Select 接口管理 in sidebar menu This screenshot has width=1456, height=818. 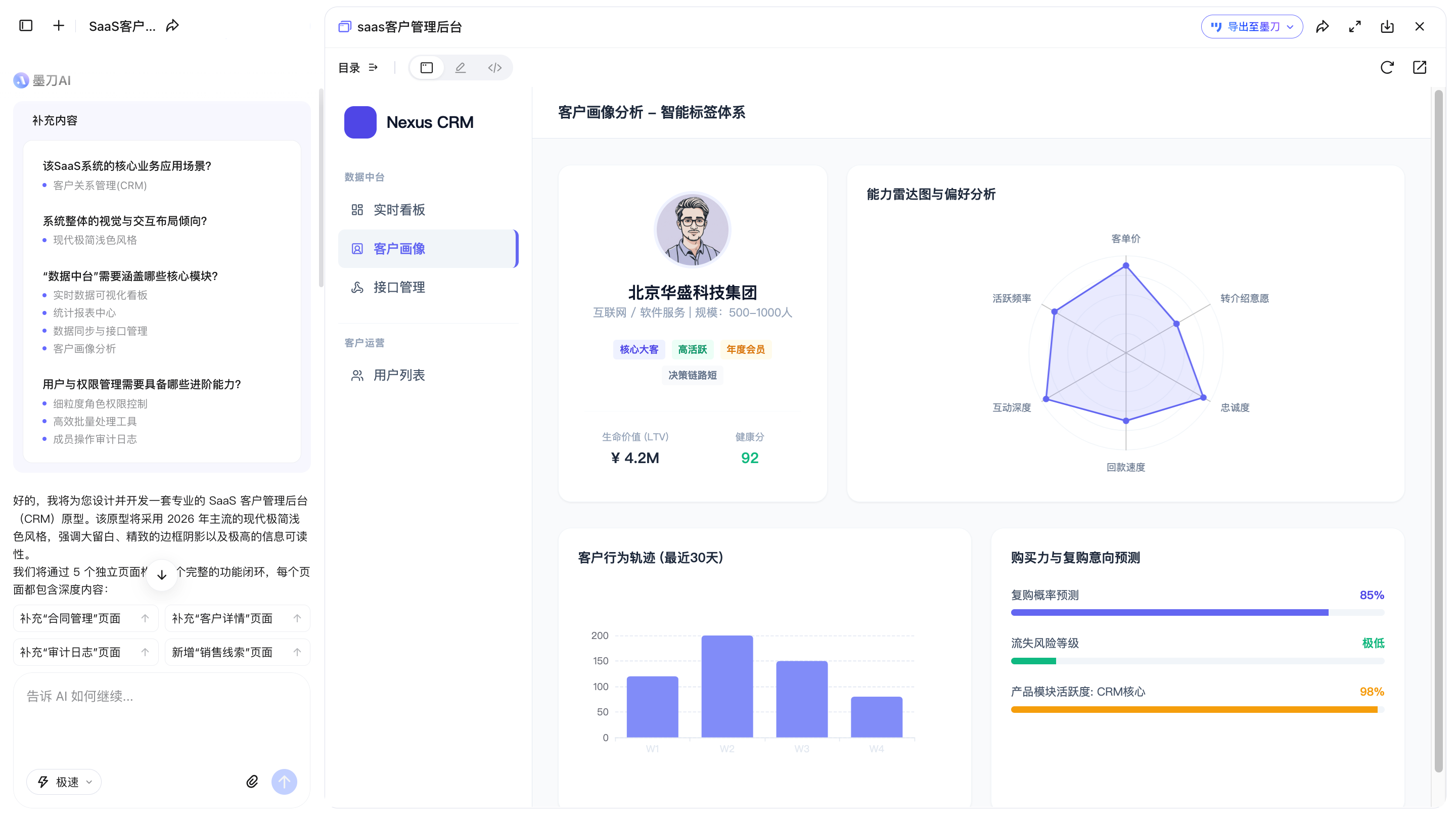tap(399, 287)
